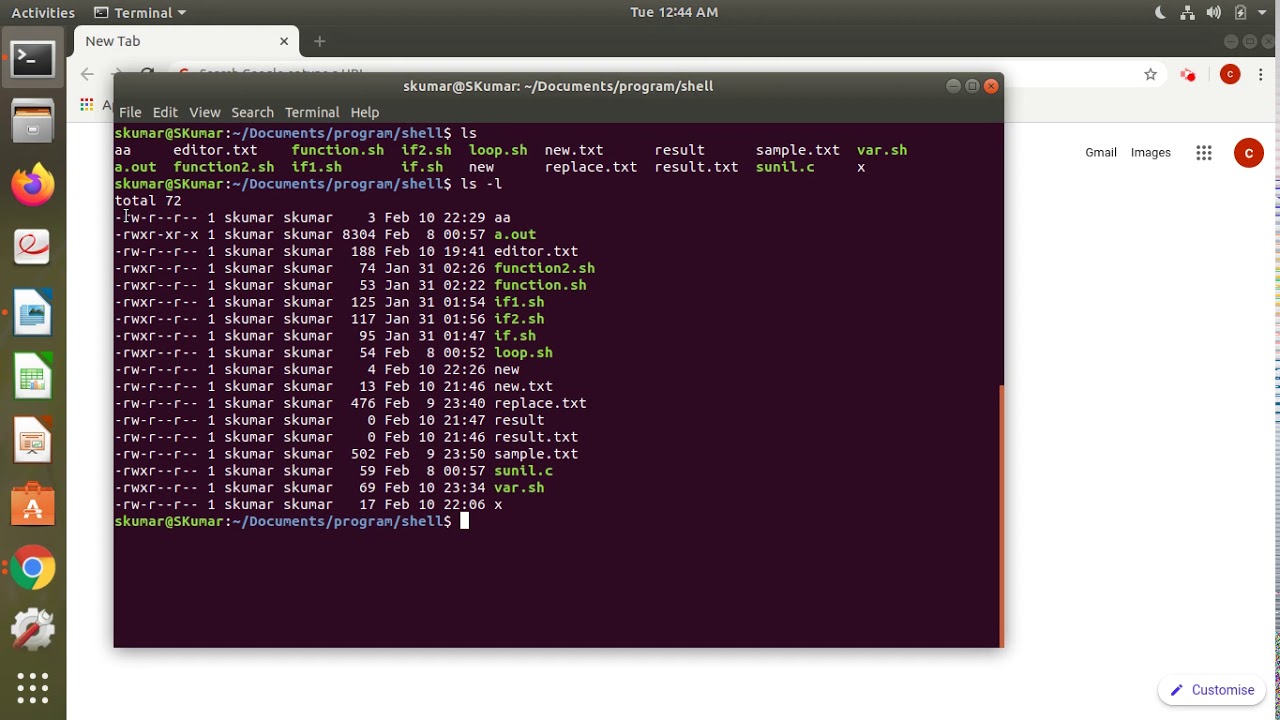Open the Gmail link in Chrome
The width and height of the screenshot is (1280, 720).
1100,153
